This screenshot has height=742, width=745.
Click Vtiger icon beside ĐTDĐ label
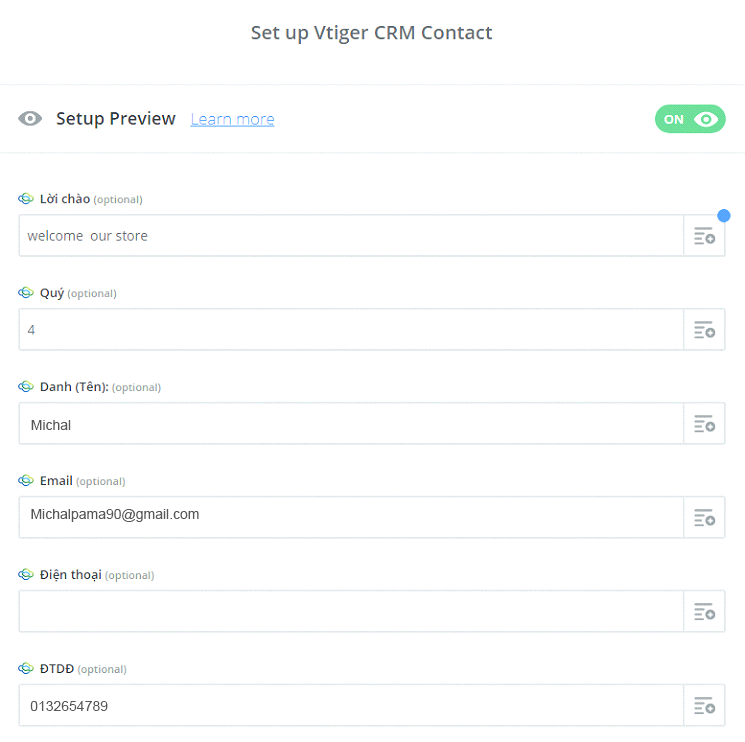(x=26, y=669)
